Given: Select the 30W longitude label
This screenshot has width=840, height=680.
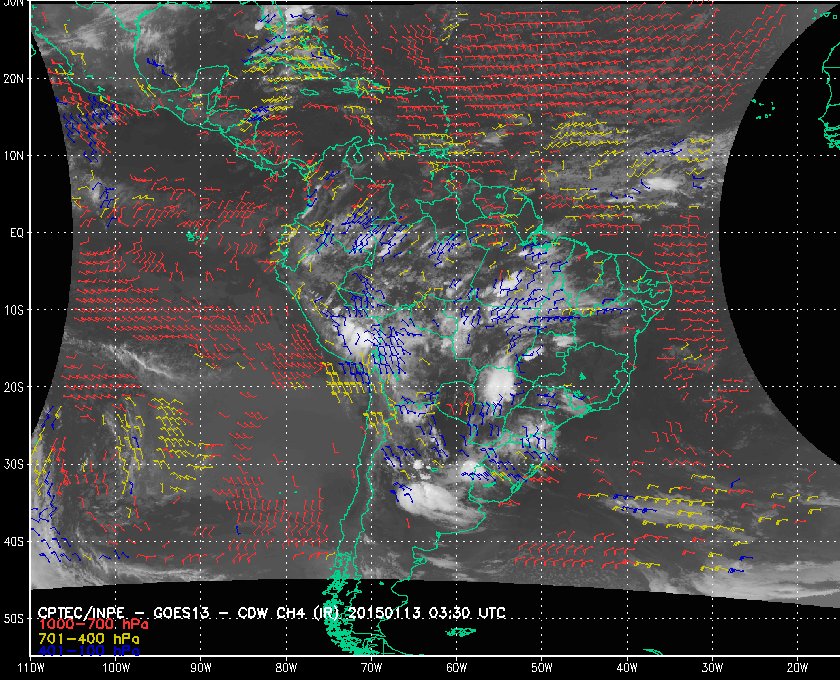Looking at the screenshot, I should coord(712,668).
